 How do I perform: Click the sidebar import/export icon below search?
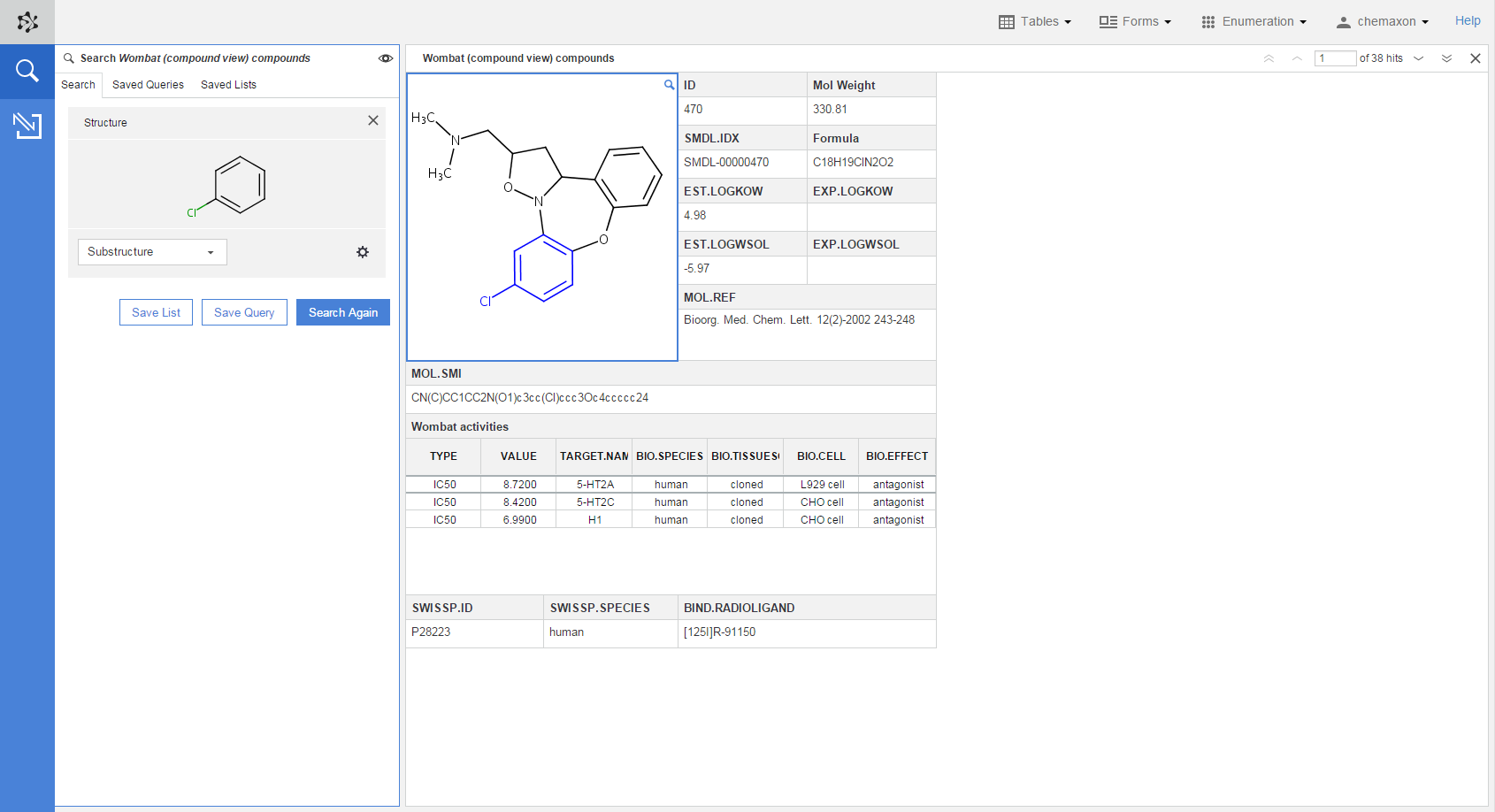(x=27, y=126)
